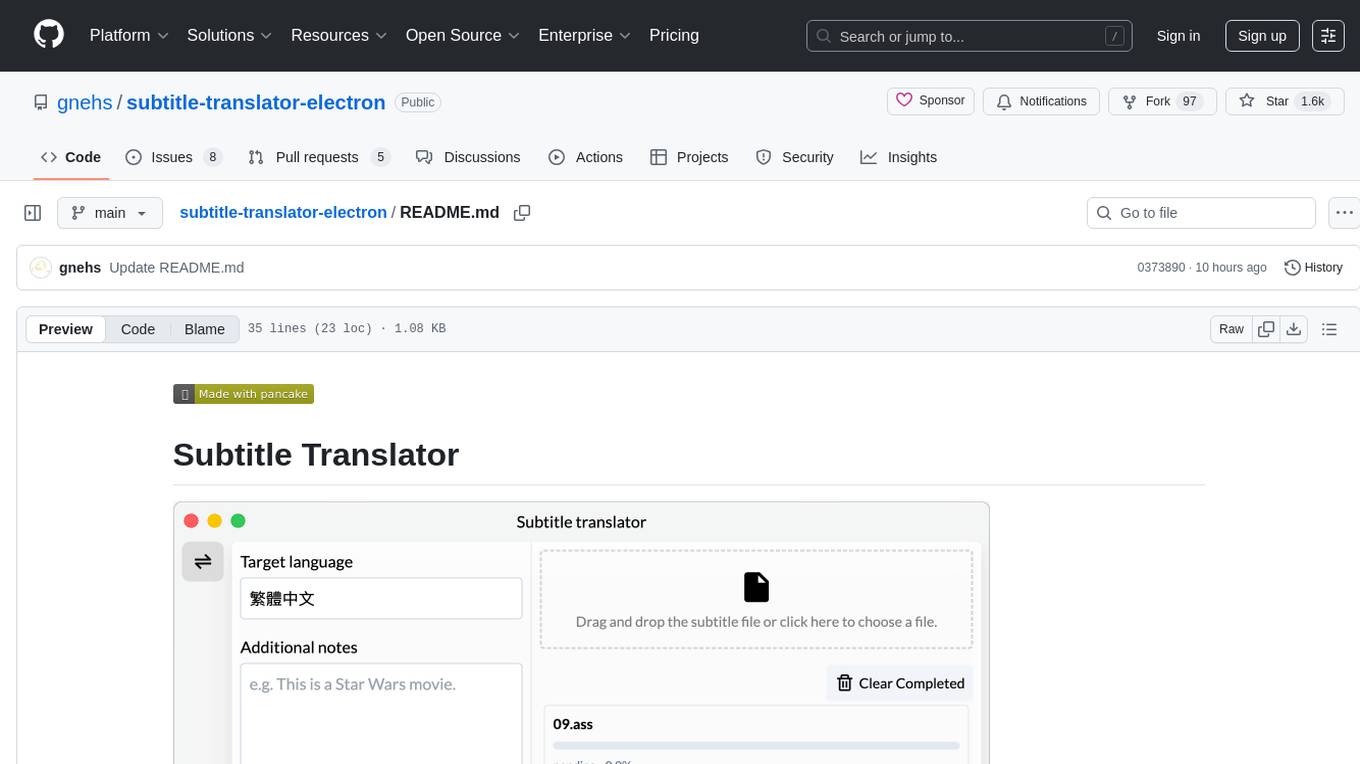1360x764 pixels.
Task: Open more file actions ellipsis menu
Action: pos(1344,213)
